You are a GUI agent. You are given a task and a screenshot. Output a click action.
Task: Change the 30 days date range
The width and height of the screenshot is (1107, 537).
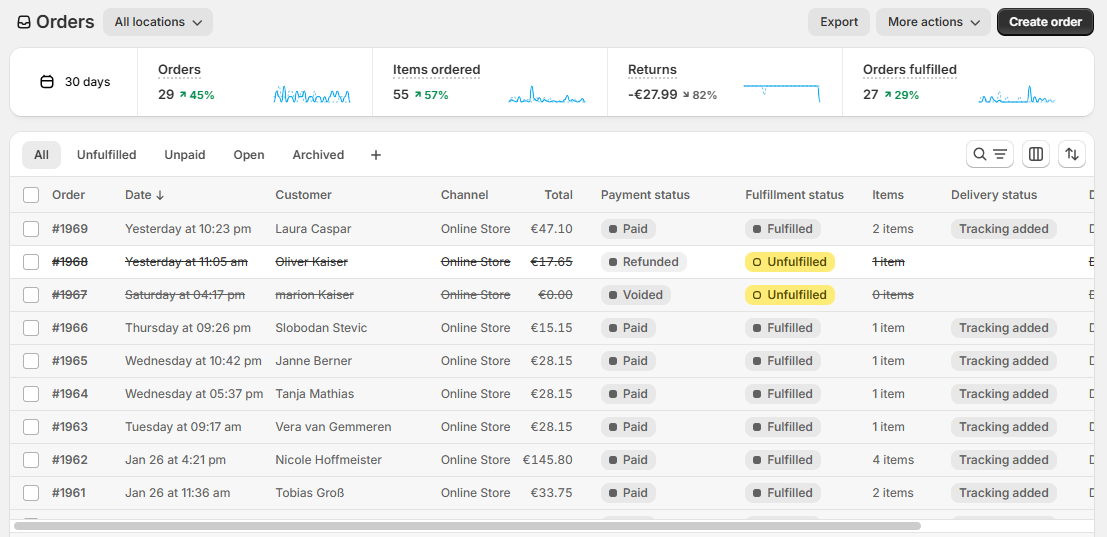pyautogui.click(x=74, y=82)
